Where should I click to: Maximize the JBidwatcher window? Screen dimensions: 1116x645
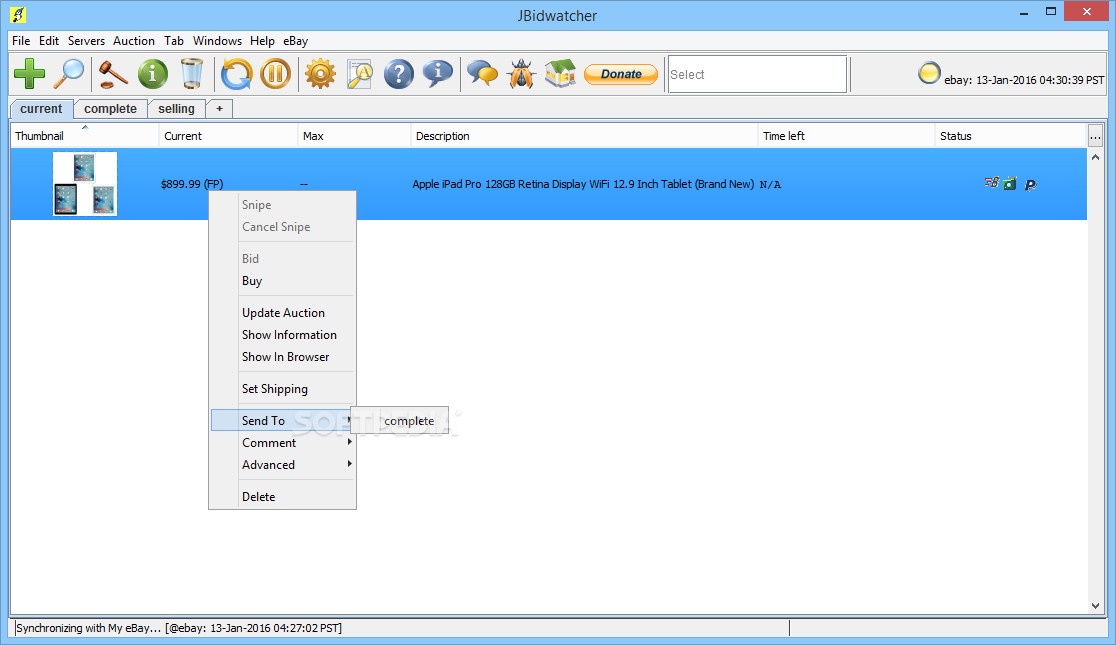coord(1051,11)
